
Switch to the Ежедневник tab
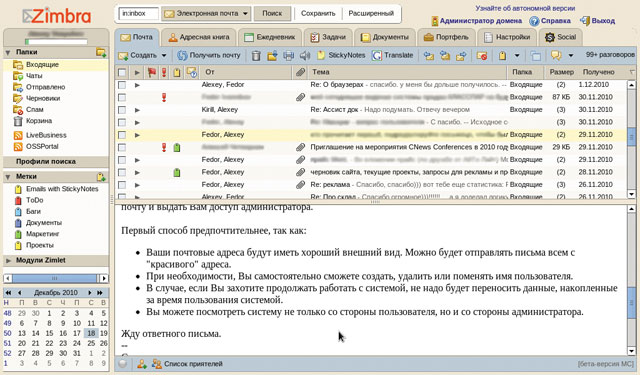270,37
